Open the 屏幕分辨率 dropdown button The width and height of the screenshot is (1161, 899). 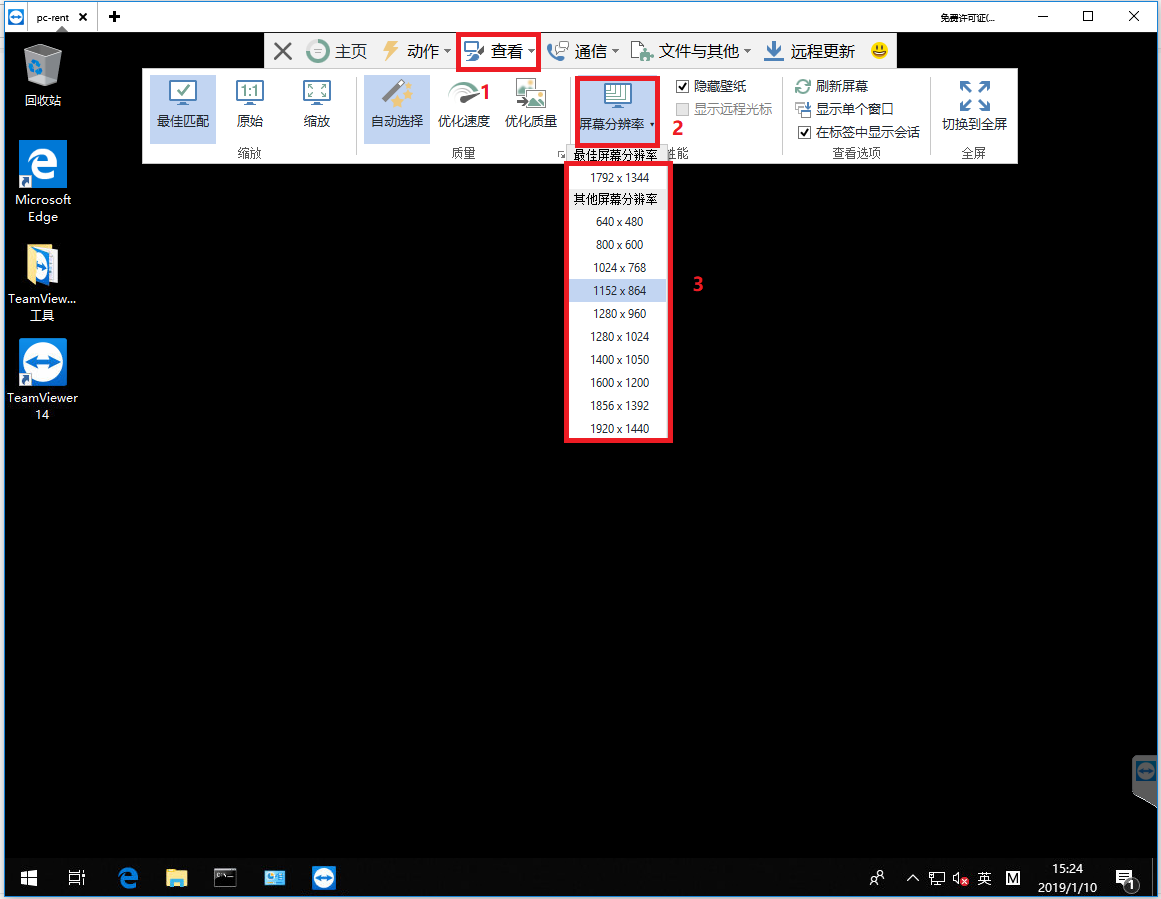[617, 111]
